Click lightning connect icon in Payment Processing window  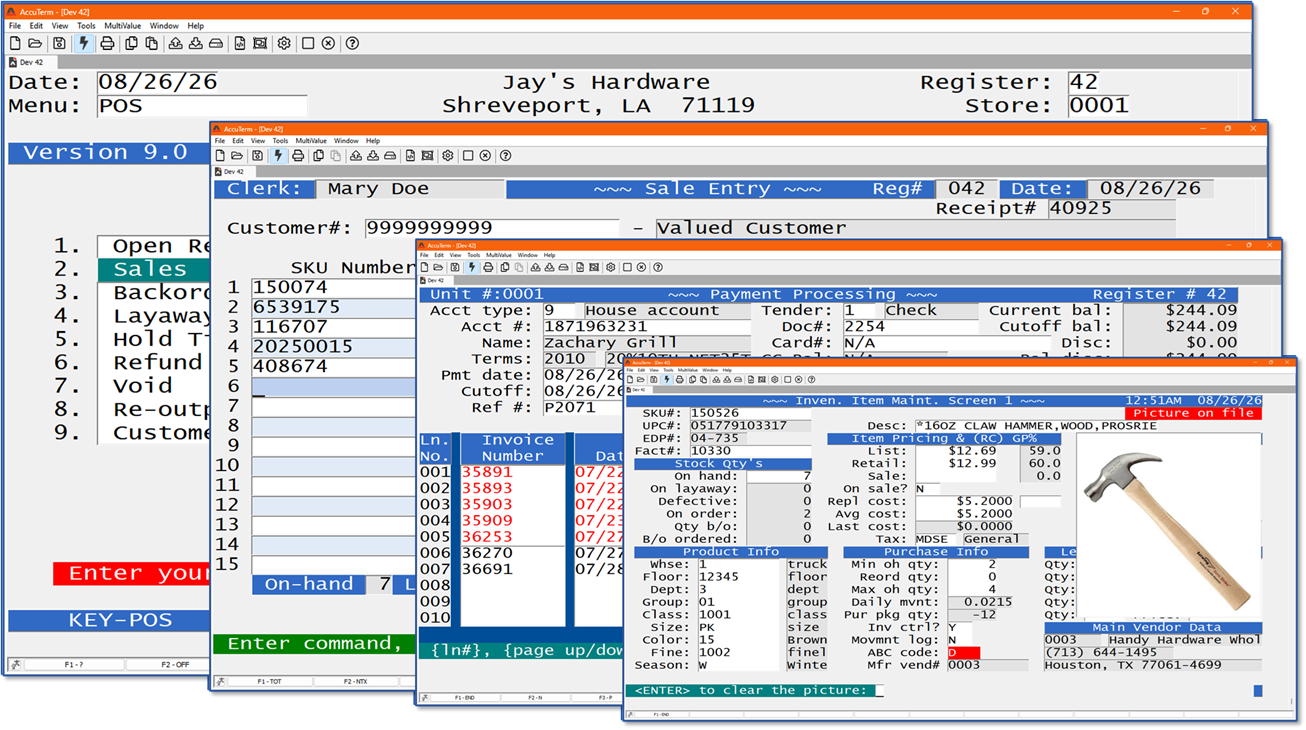[x=471, y=268]
